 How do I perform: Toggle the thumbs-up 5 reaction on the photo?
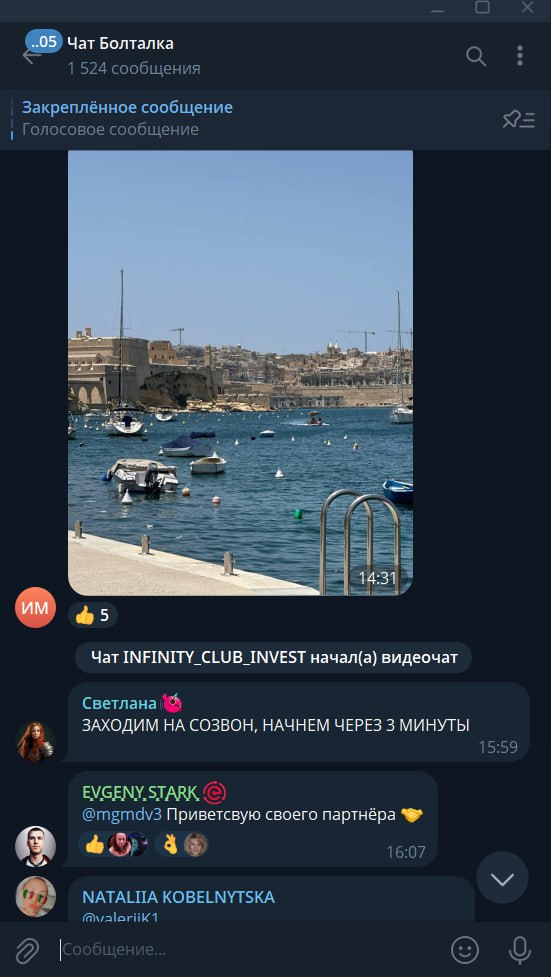pos(92,616)
